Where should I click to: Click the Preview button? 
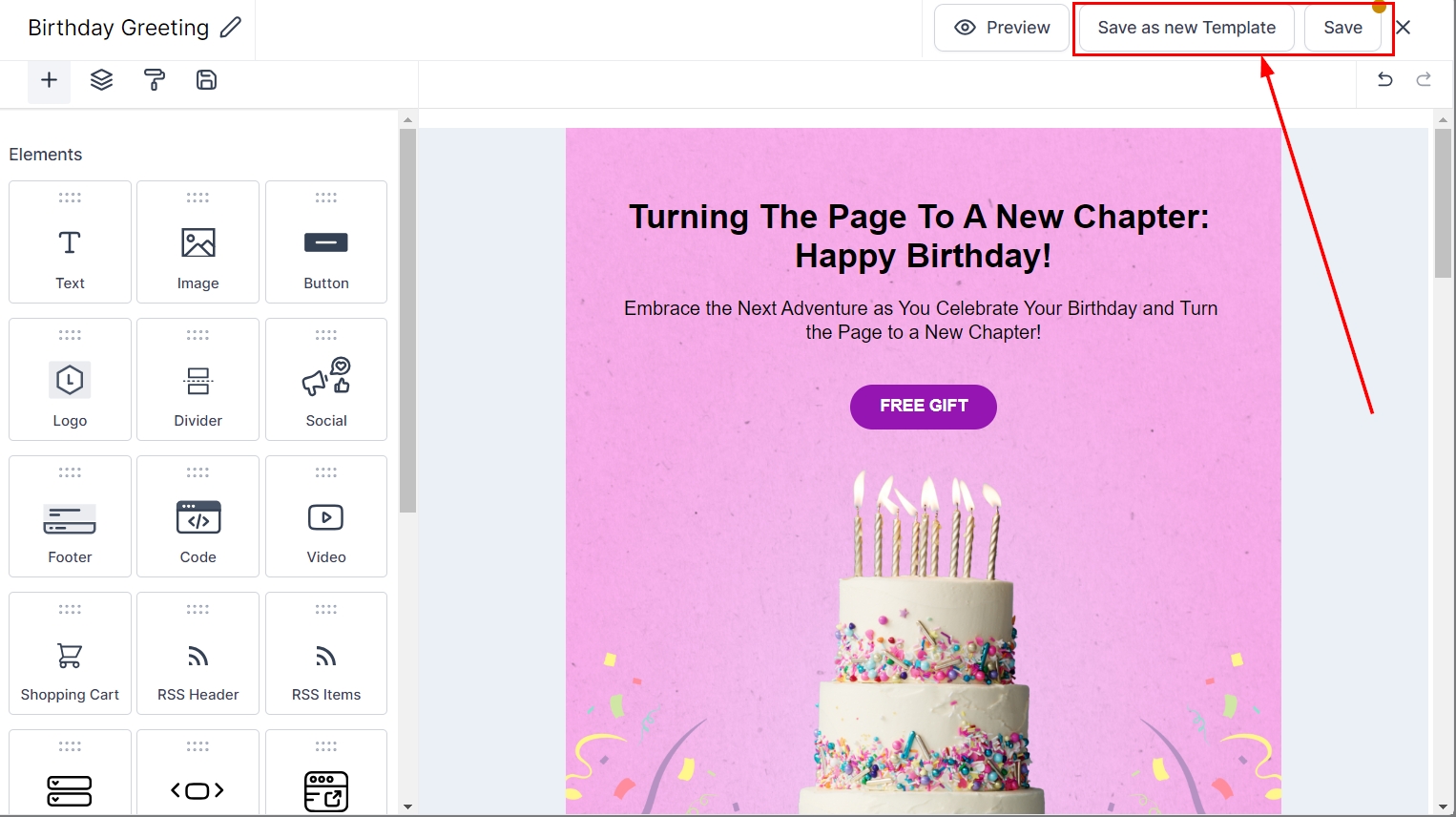tap(1002, 28)
